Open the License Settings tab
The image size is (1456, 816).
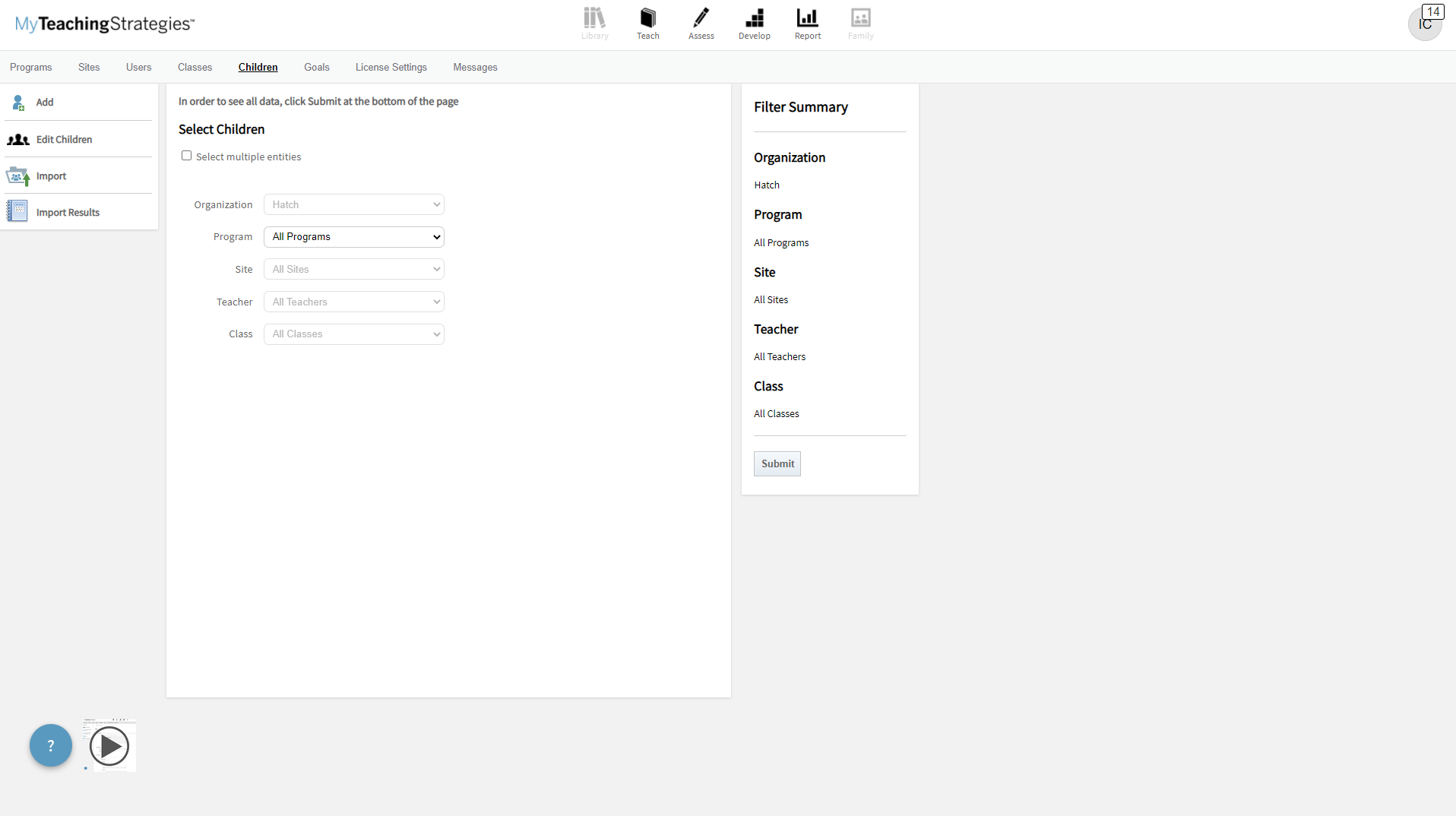click(x=391, y=68)
